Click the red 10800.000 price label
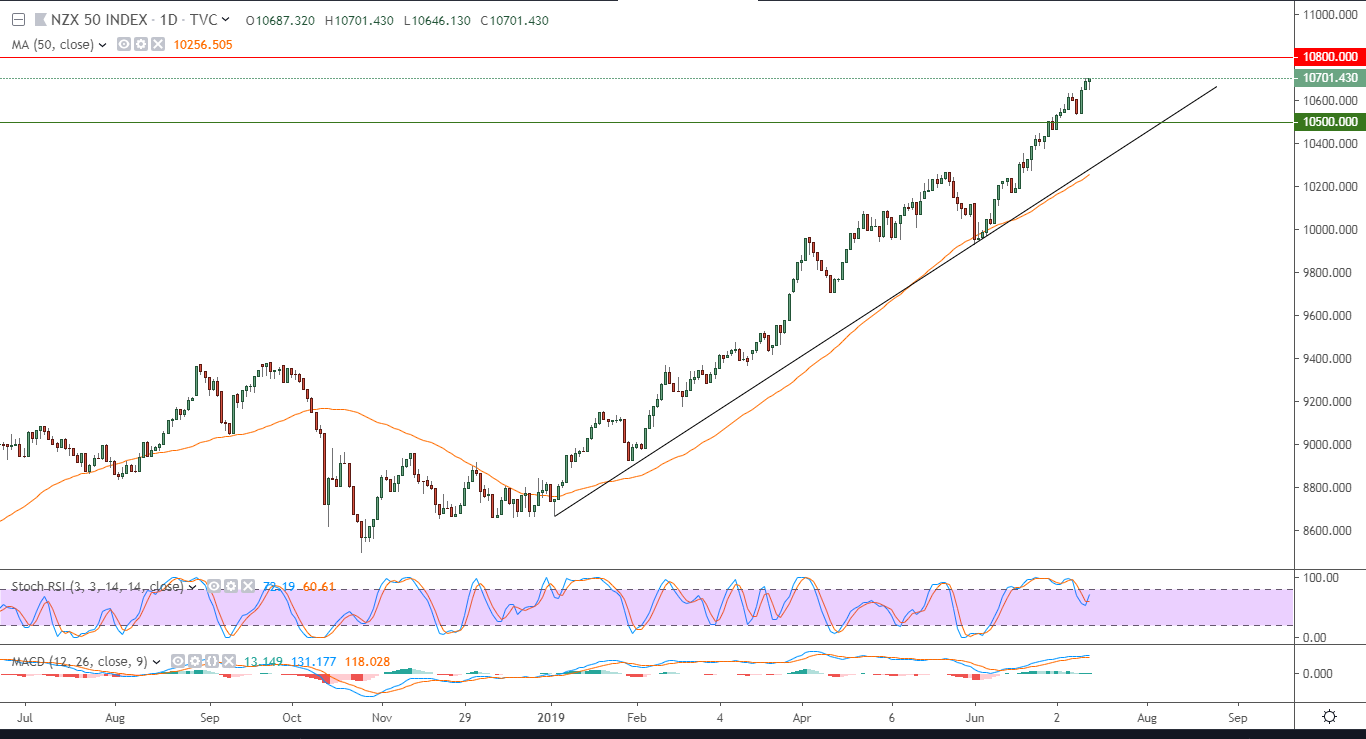This screenshot has width=1366, height=739. click(x=1329, y=57)
